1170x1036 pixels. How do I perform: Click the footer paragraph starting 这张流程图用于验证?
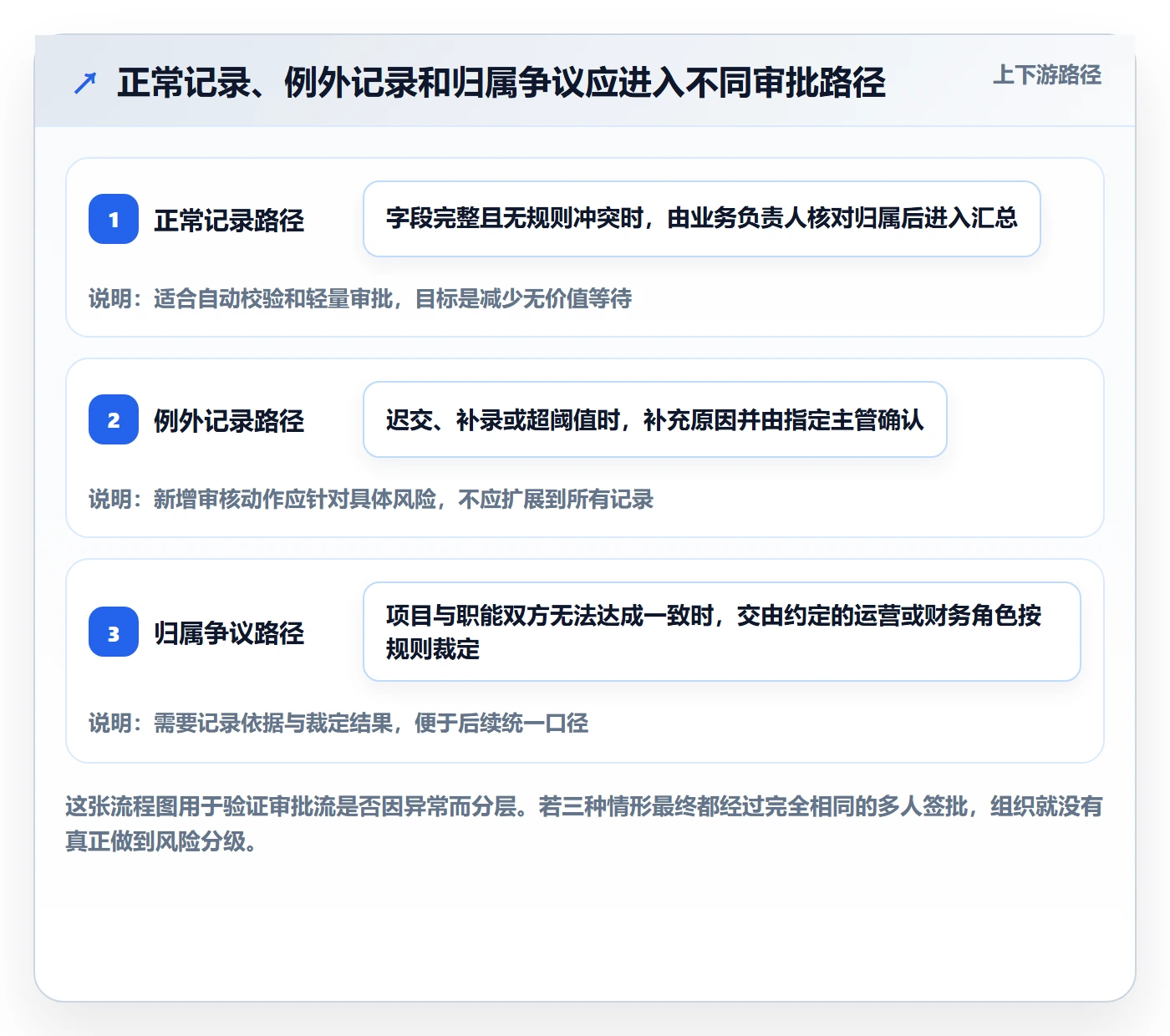[x=584, y=824]
